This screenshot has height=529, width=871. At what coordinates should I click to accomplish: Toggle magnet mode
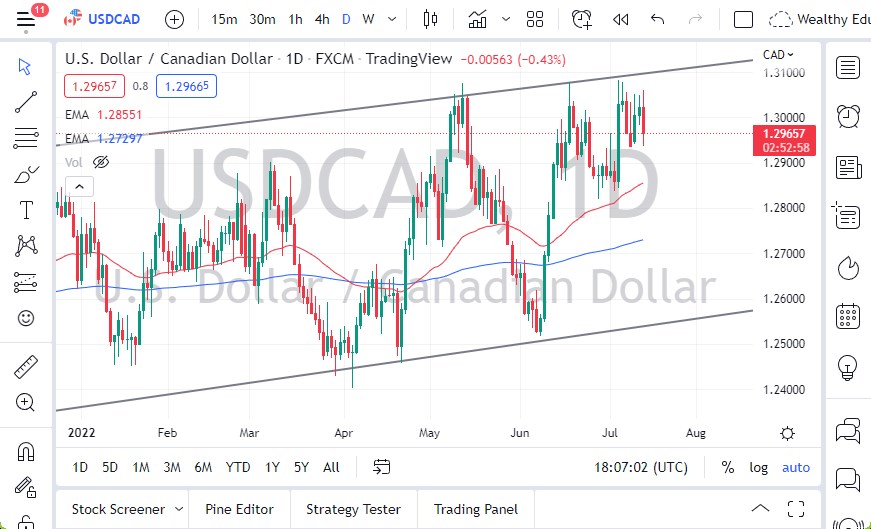coord(26,451)
